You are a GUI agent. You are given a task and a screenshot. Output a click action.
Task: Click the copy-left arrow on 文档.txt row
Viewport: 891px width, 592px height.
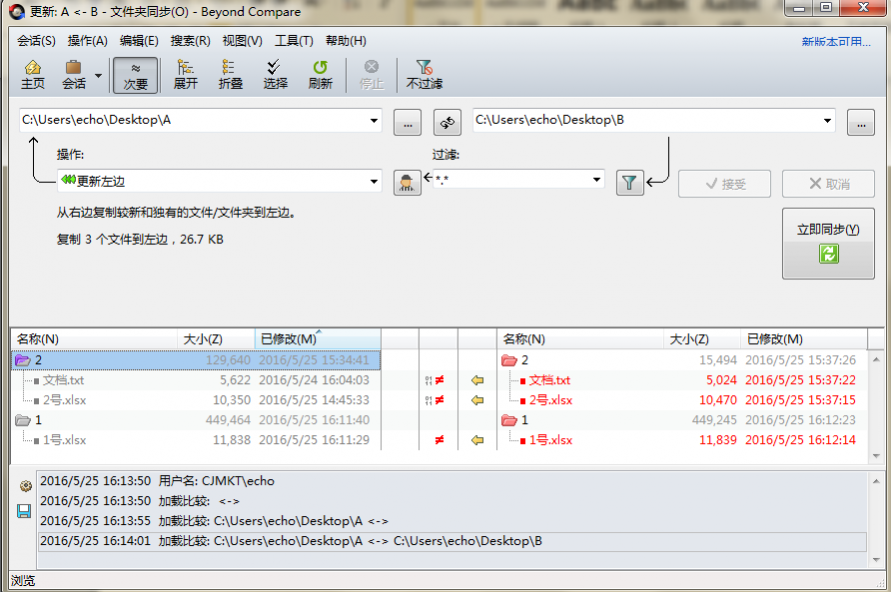click(477, 380)
